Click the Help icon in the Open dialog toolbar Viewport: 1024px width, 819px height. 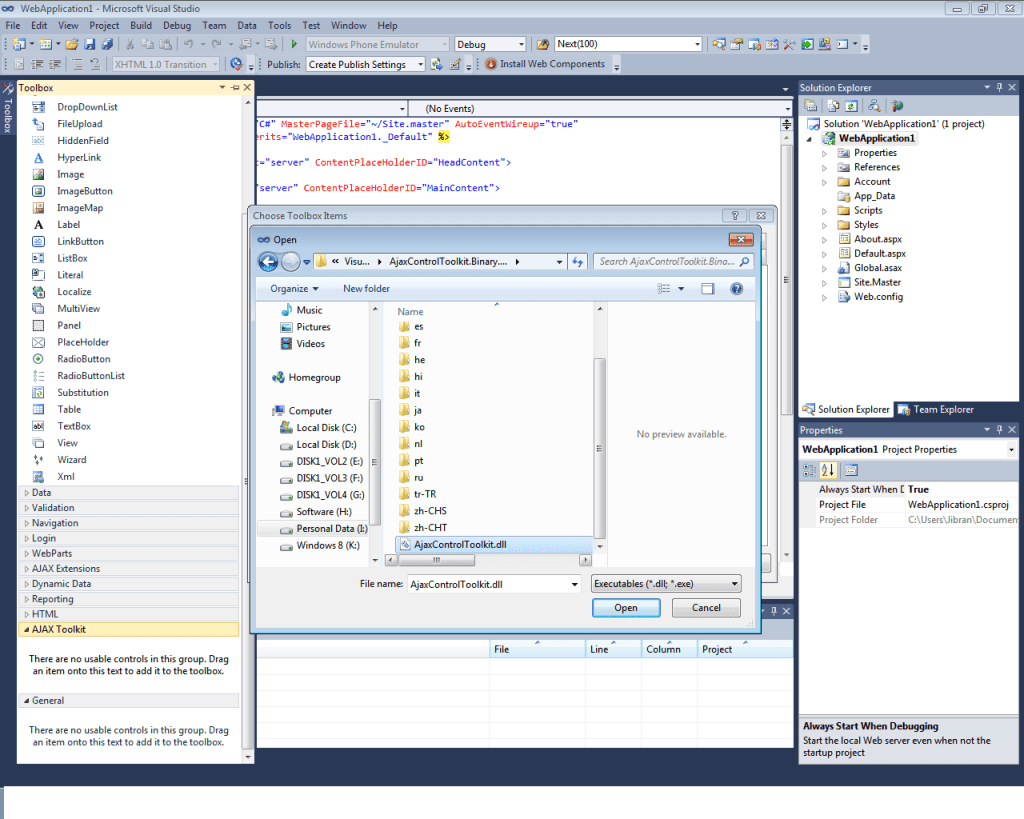click(x=736, y=289)
